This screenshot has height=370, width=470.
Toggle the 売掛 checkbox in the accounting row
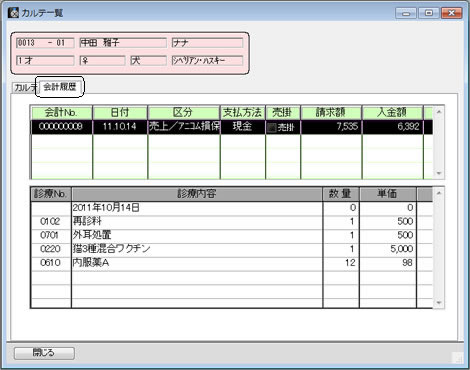point(272,127)
